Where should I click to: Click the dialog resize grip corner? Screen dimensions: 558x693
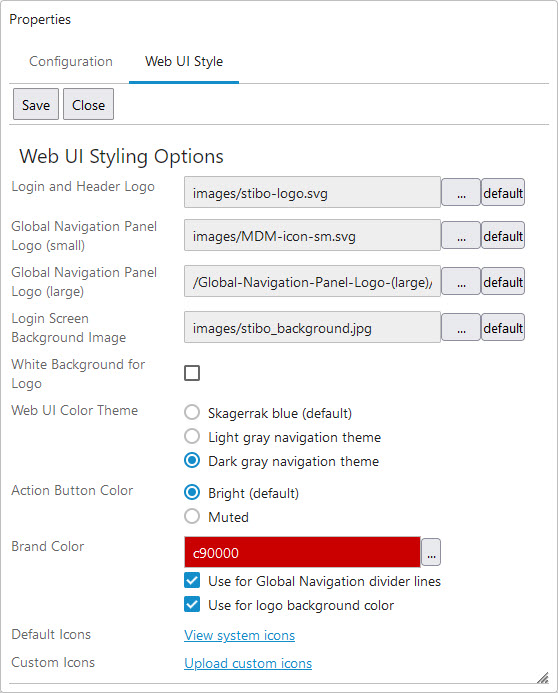(543, 678)
